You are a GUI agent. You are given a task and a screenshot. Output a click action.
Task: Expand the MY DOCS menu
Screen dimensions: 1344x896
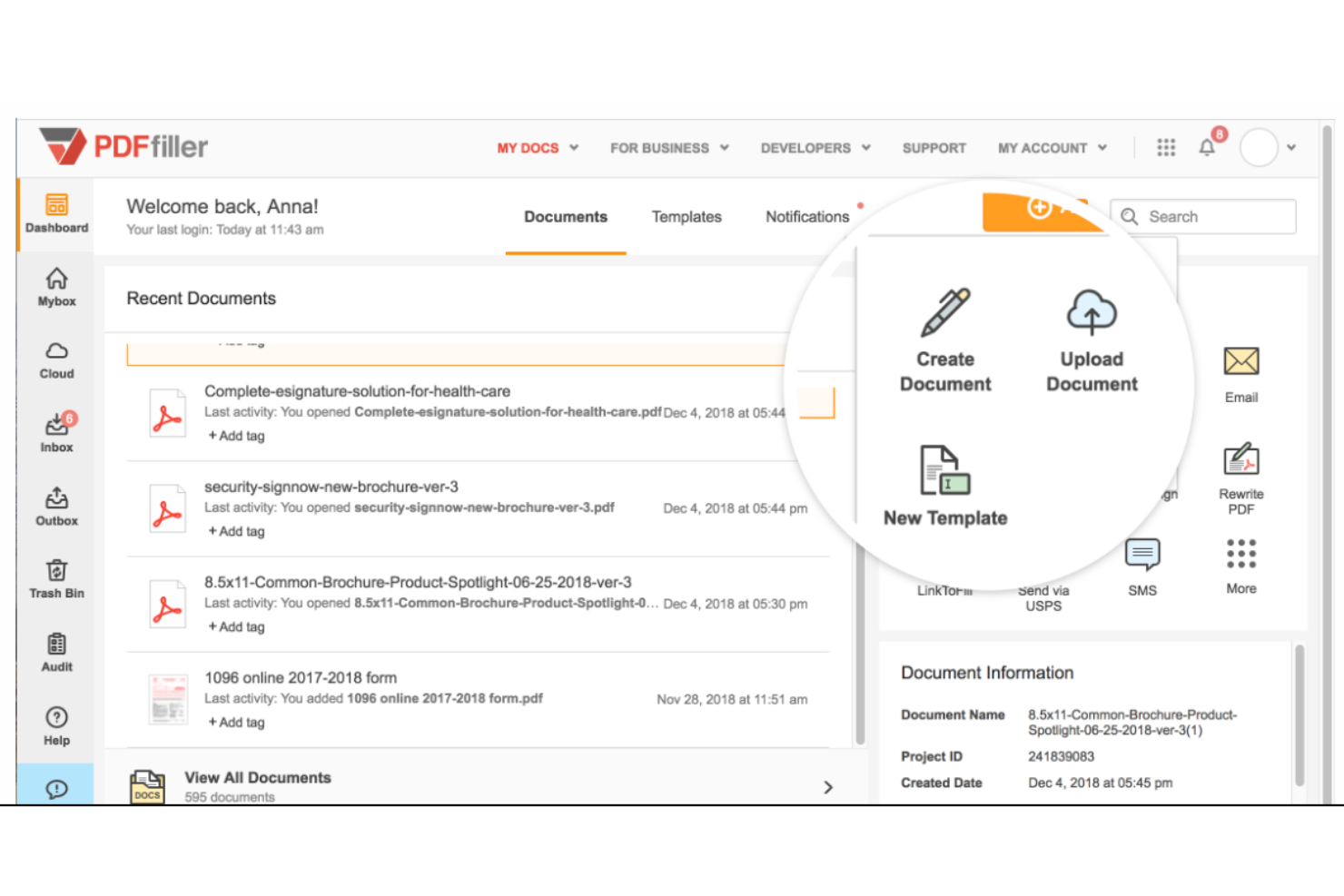[538, 148]
